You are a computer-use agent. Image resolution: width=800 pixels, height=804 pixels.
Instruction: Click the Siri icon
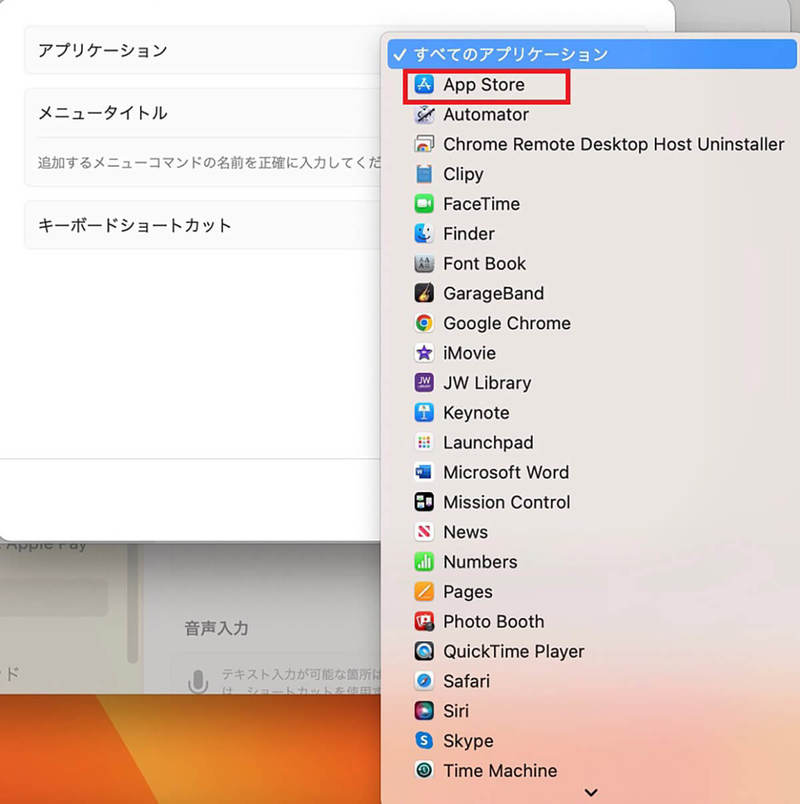coord(424,711)
